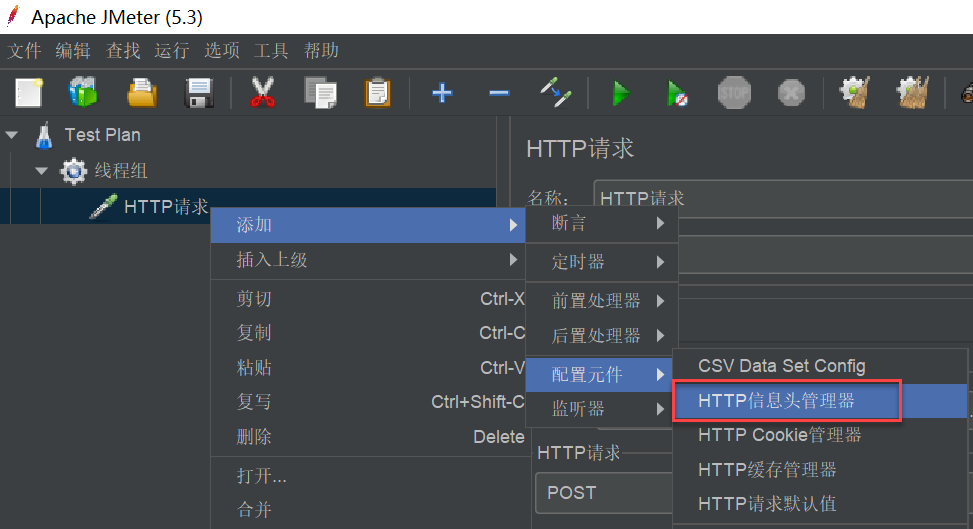This screenshot has height=529, width=973.
Task: Open the 帮助 menu
Action: click(x=321, y=51)
